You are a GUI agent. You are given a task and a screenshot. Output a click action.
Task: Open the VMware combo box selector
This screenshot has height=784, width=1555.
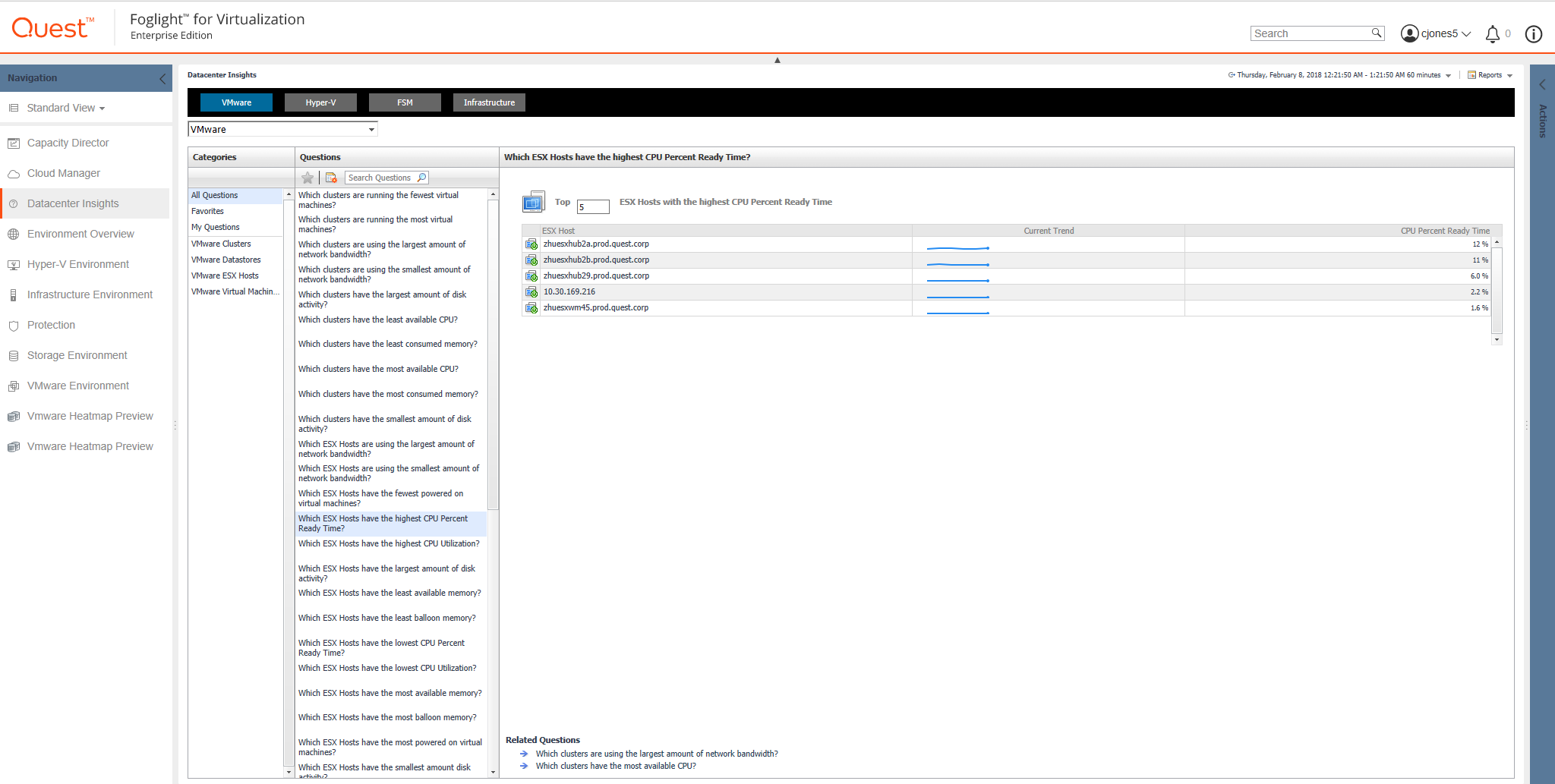371,130
